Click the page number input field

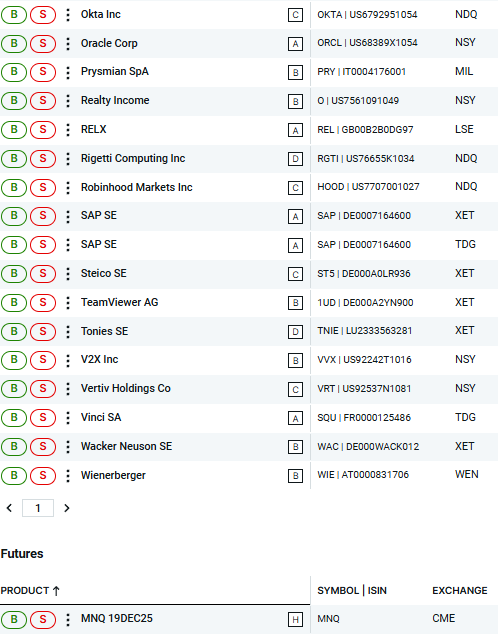click(x=38, y=508)
